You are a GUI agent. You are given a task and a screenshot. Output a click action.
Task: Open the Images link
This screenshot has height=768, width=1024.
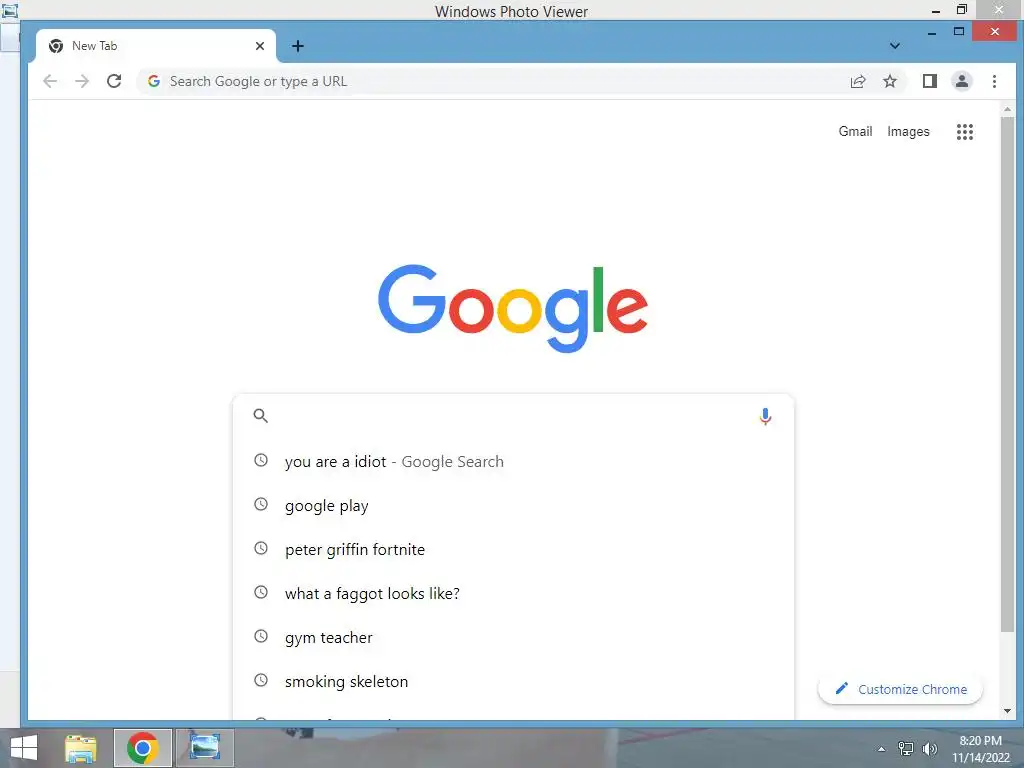coord(908,131)
